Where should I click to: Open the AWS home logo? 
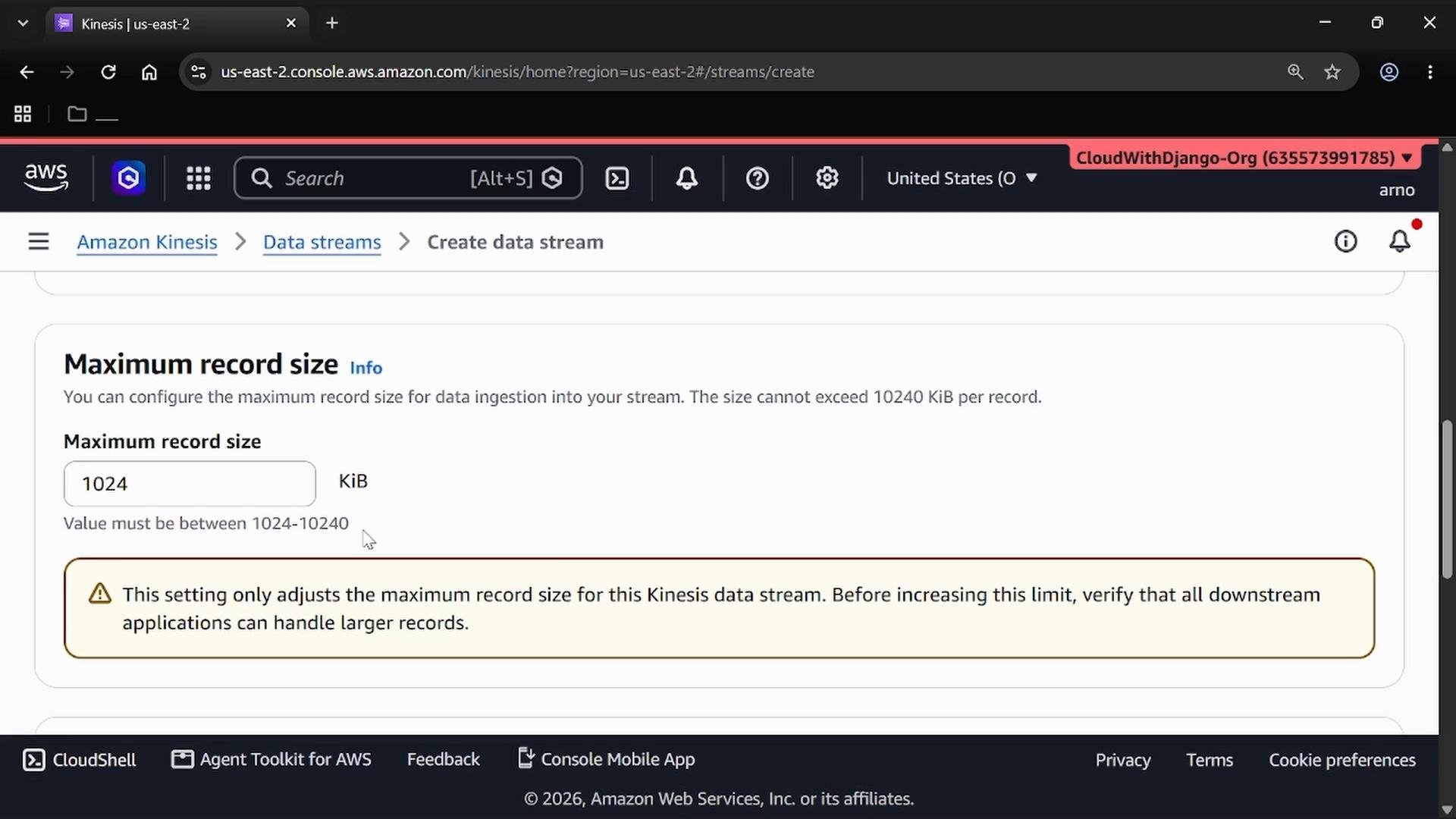[46, 177]
